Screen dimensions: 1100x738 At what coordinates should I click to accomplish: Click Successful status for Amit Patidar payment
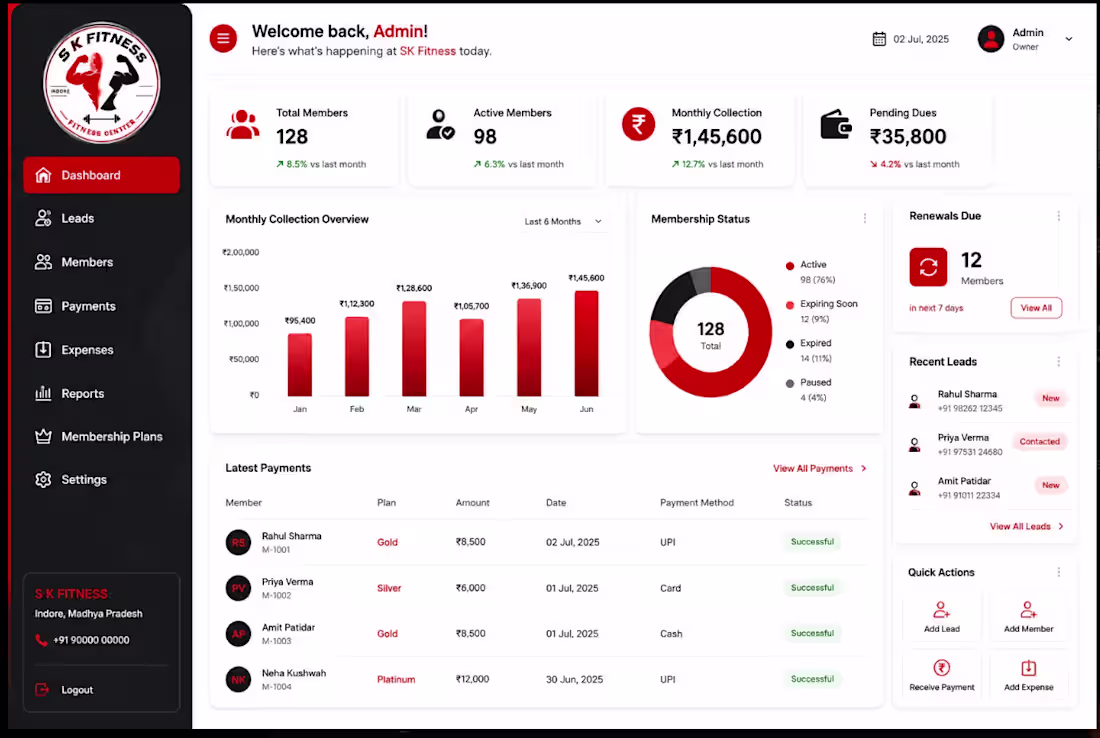pos(812,633)
